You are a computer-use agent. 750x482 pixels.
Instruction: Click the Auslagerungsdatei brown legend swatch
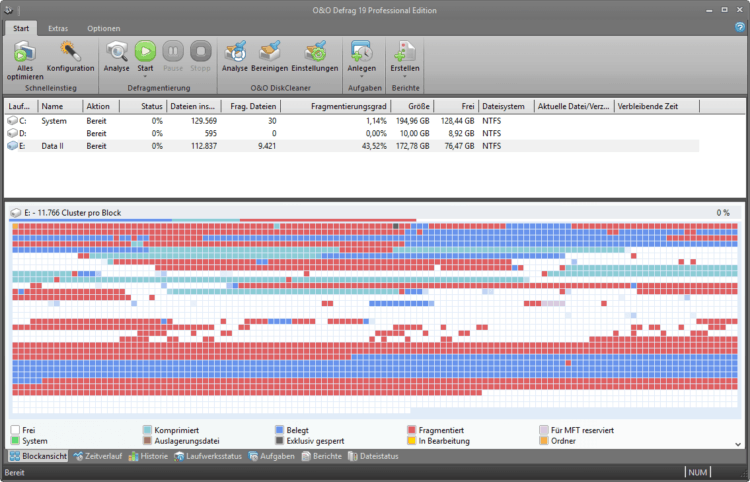147,440
